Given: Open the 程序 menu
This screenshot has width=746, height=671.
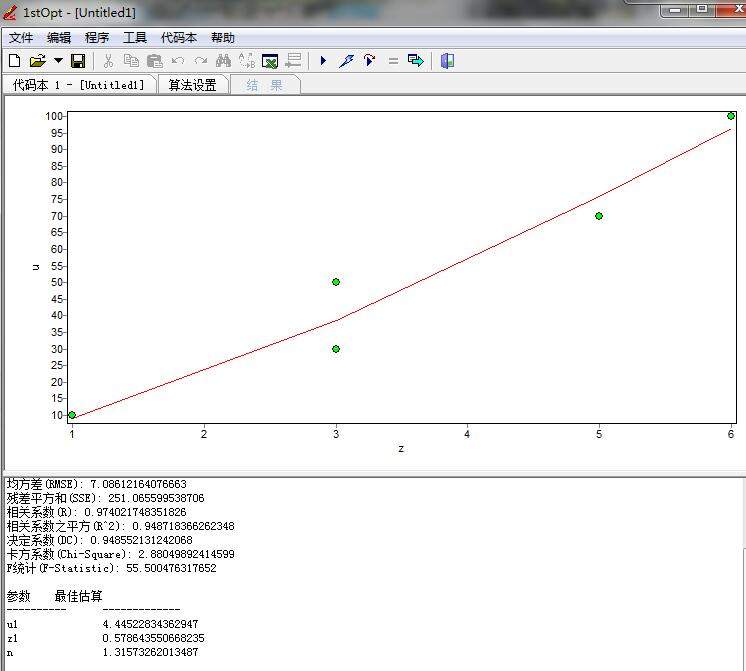Looking at the screenshot, I should coord(97,38).
